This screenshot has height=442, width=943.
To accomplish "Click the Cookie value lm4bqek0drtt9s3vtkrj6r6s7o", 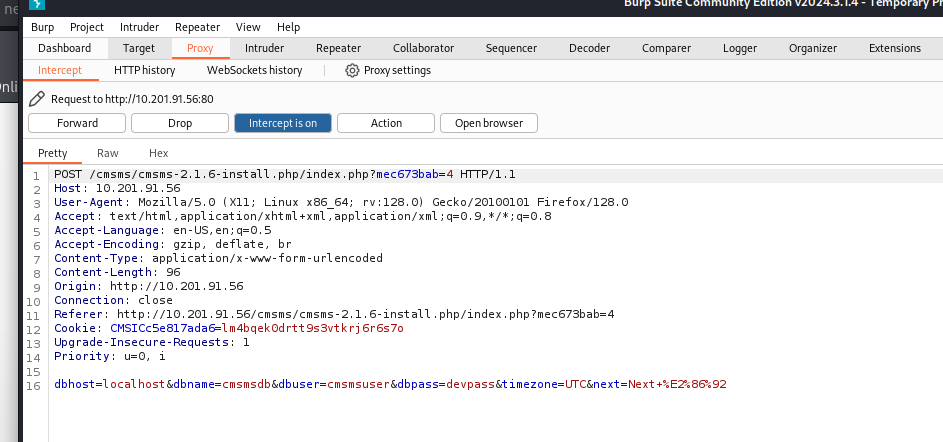I will point(313,328).
